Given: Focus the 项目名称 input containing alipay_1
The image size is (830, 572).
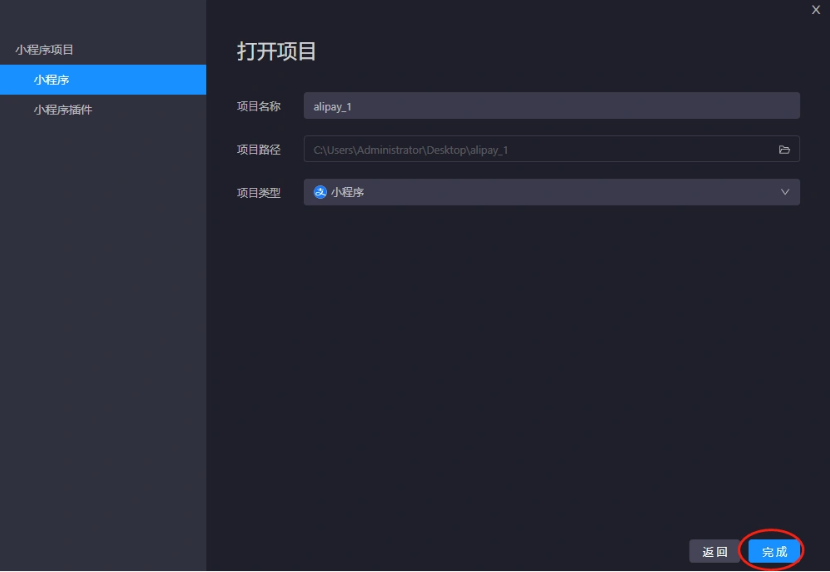Looking at the screenshot, I should (552, 106).
